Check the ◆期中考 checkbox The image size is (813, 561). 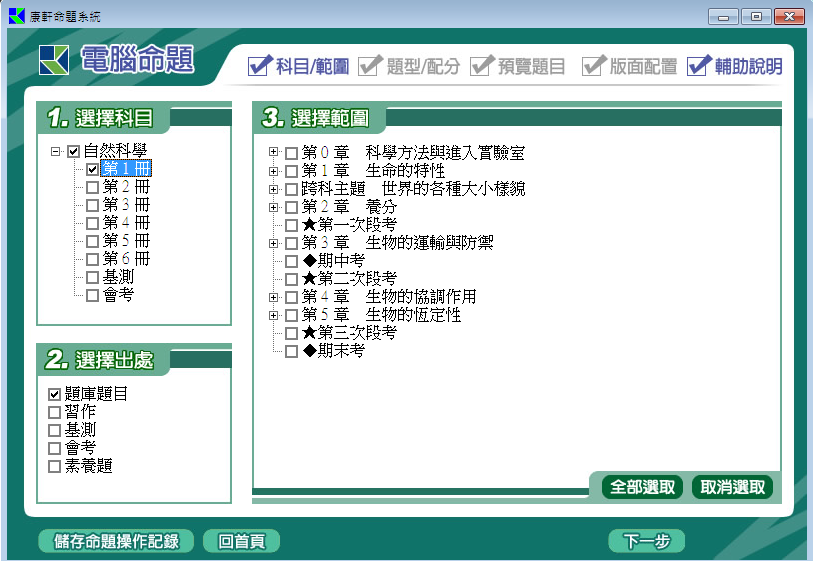click(x=291, y=261)
